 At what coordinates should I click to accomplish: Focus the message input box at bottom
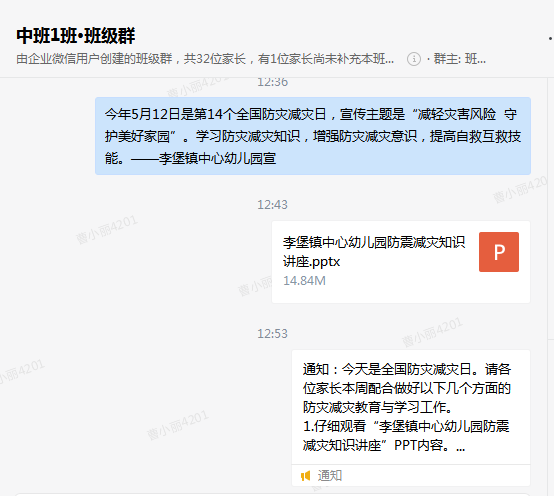pos(272,495)
